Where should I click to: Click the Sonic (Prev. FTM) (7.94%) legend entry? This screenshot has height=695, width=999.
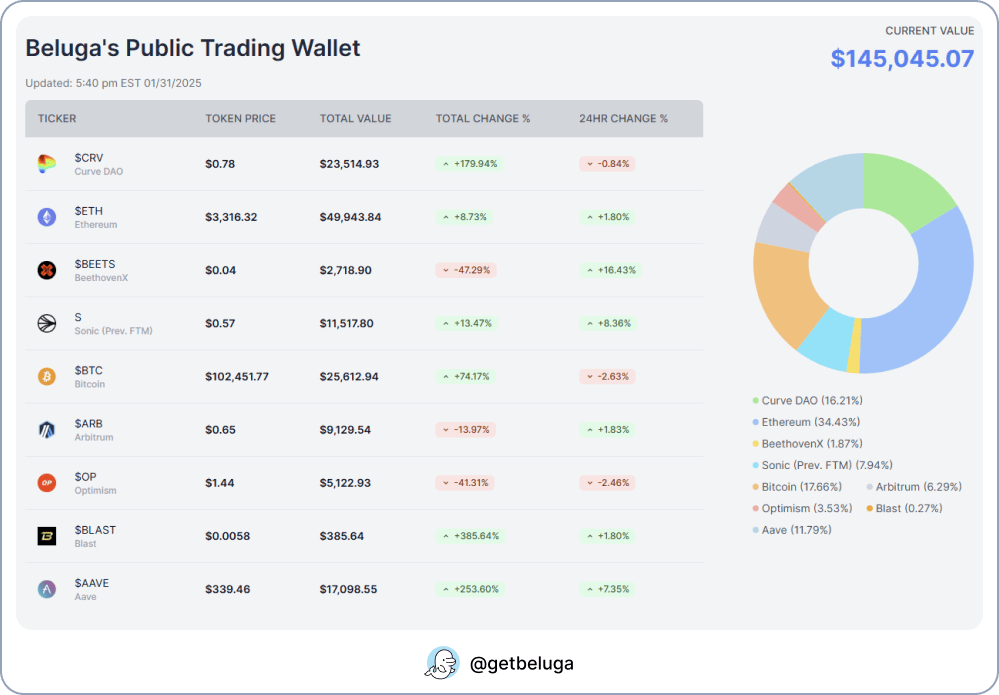coord(823,465)
